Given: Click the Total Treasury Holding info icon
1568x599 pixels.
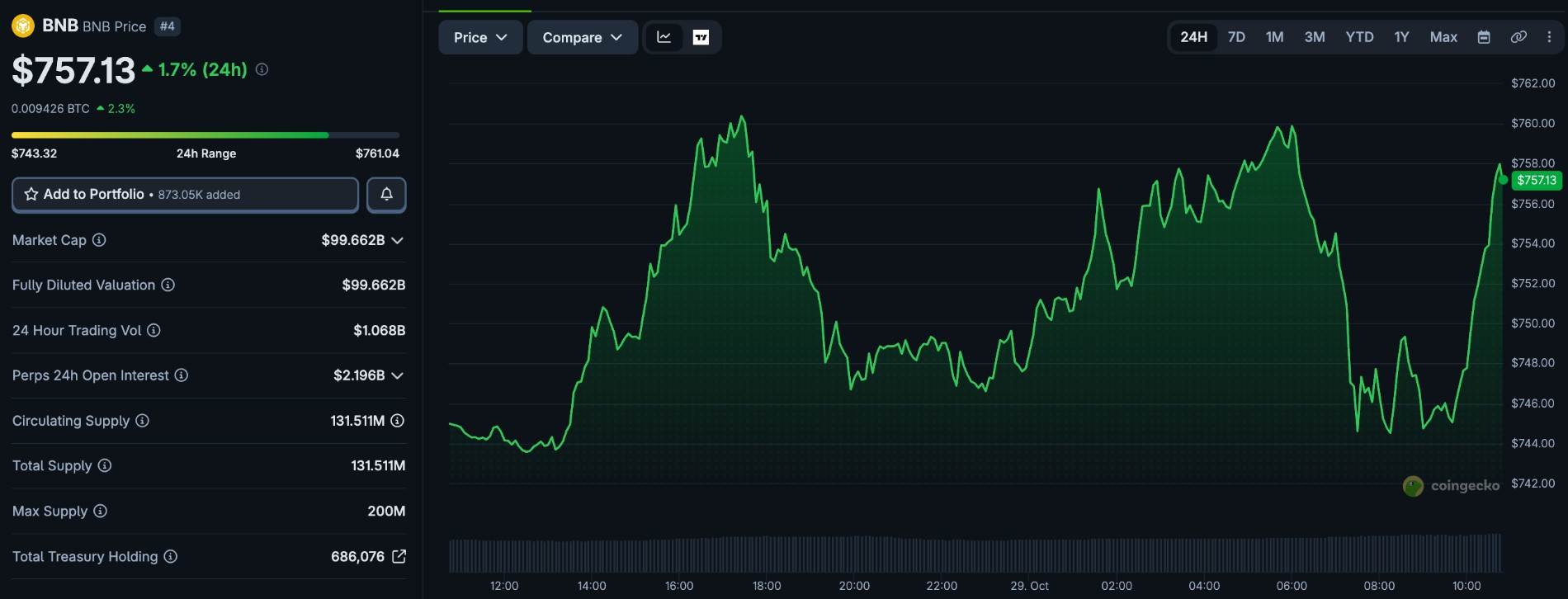Looking at the screenshot, I should (x=171, y=556).
